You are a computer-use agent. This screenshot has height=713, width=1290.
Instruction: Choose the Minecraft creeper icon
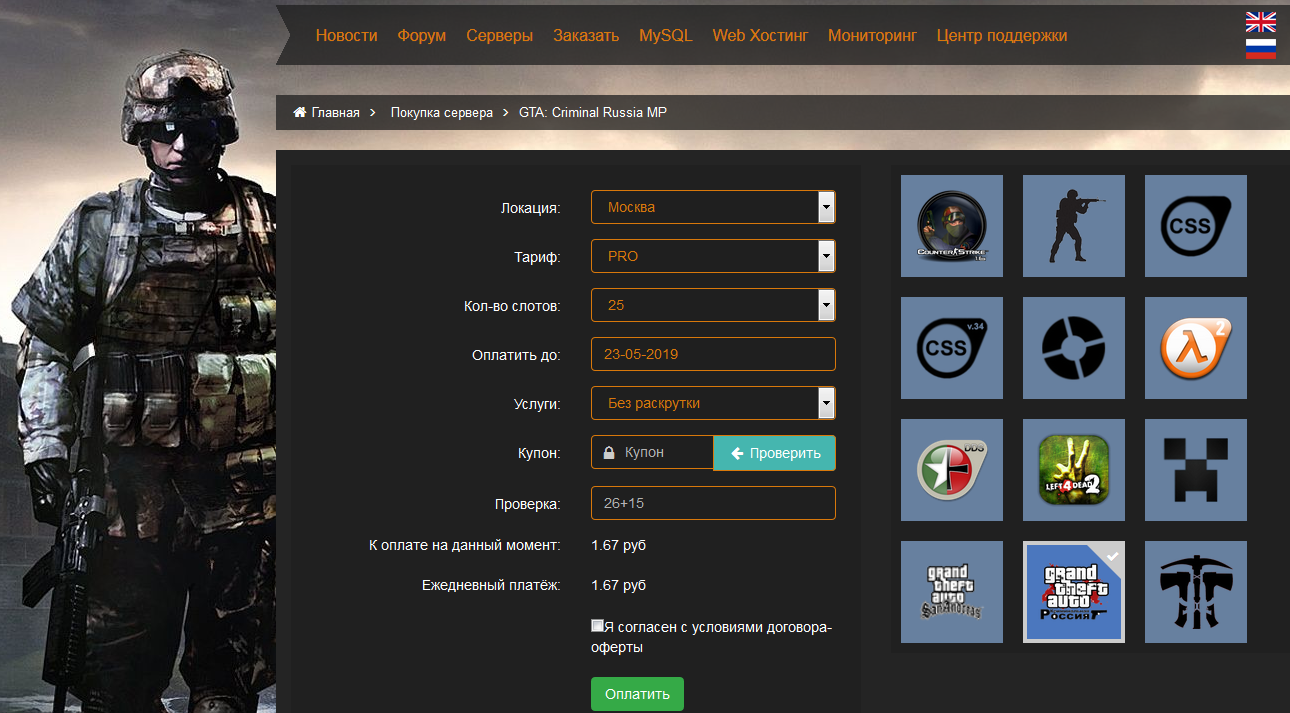(x=1195, y=470)
